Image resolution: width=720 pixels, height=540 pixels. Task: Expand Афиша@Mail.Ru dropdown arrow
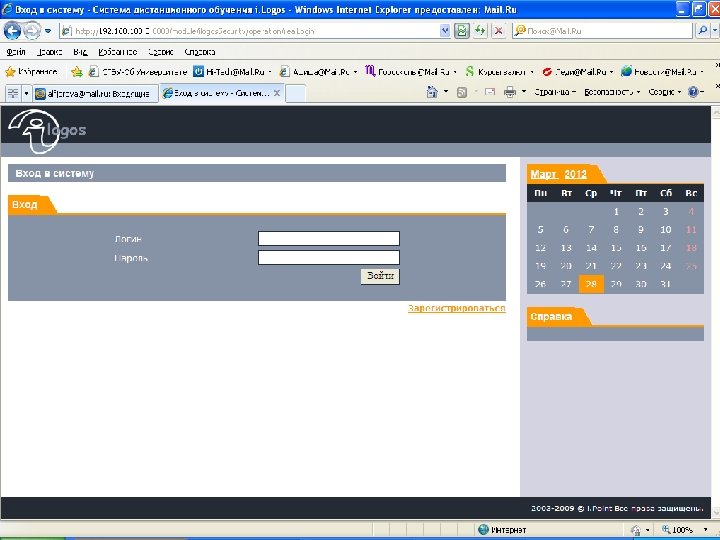(x=355, y=72)
